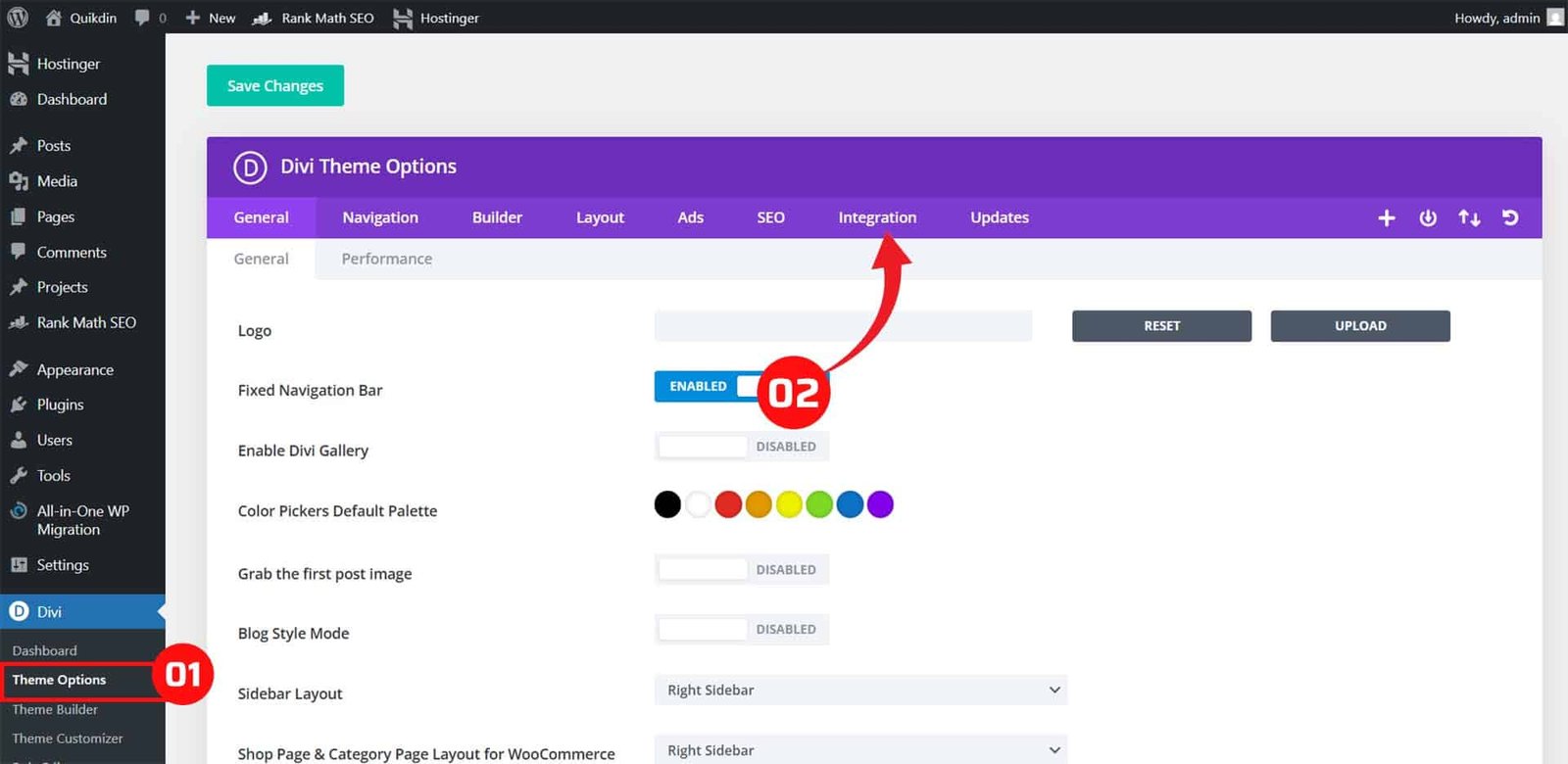1568x764 pixels.
Task: Open the Integration tab
Action: (877, 217)
